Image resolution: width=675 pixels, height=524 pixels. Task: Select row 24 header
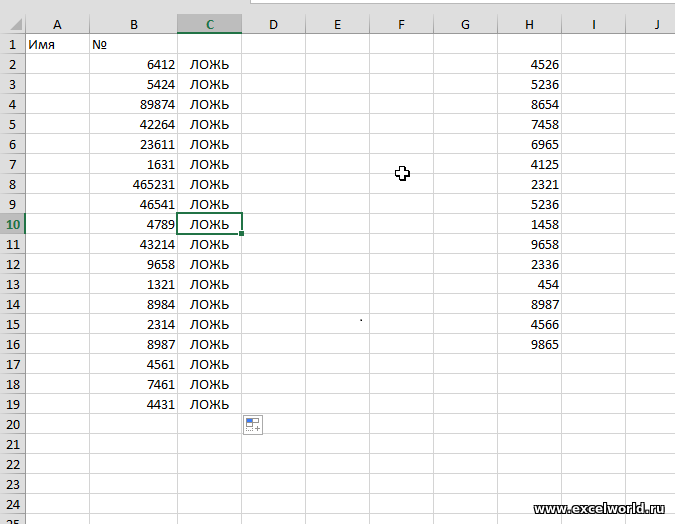pyautogui.click(x=12, y=505)
